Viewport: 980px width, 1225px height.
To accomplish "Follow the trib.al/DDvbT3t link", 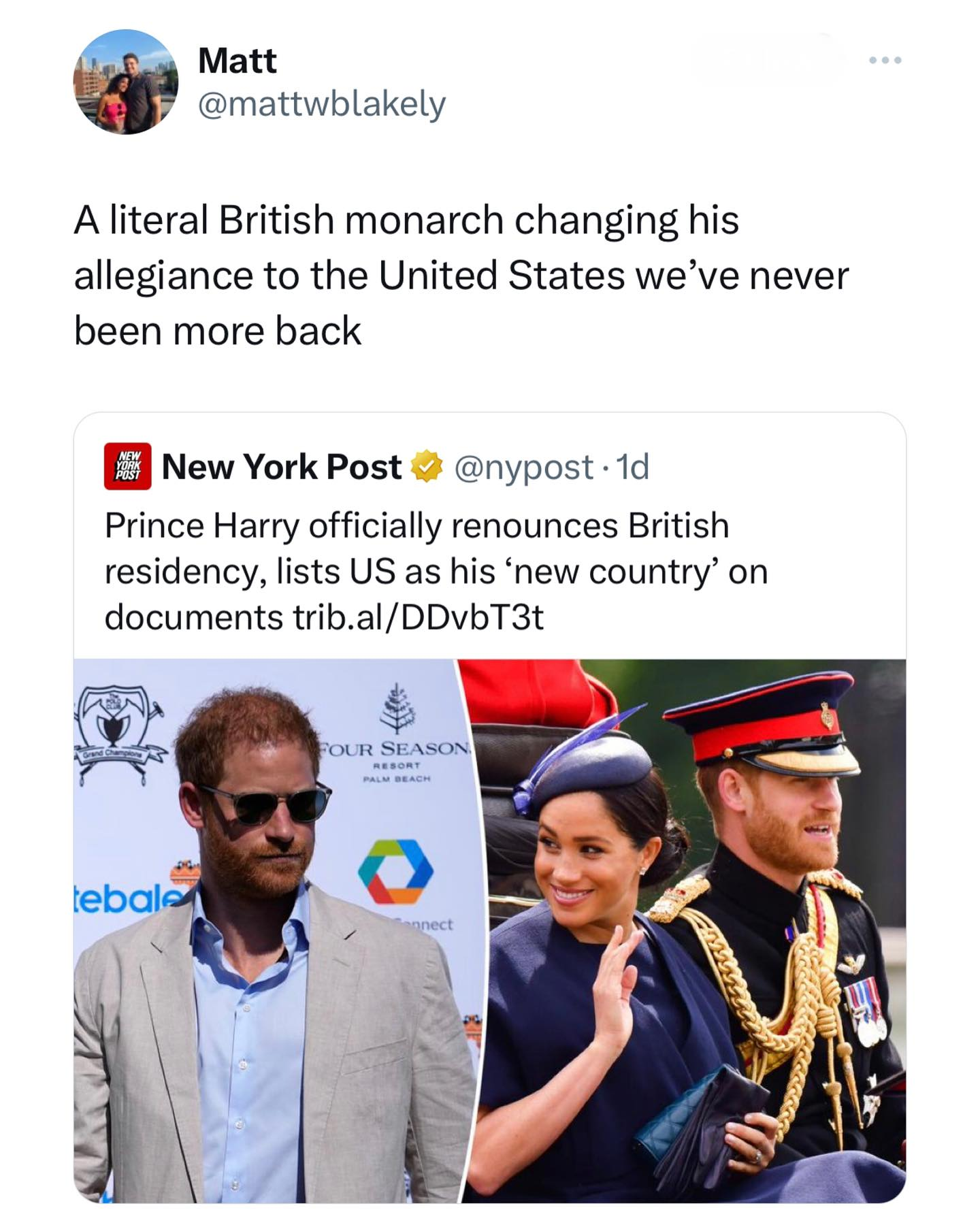I will click(418, 617).
